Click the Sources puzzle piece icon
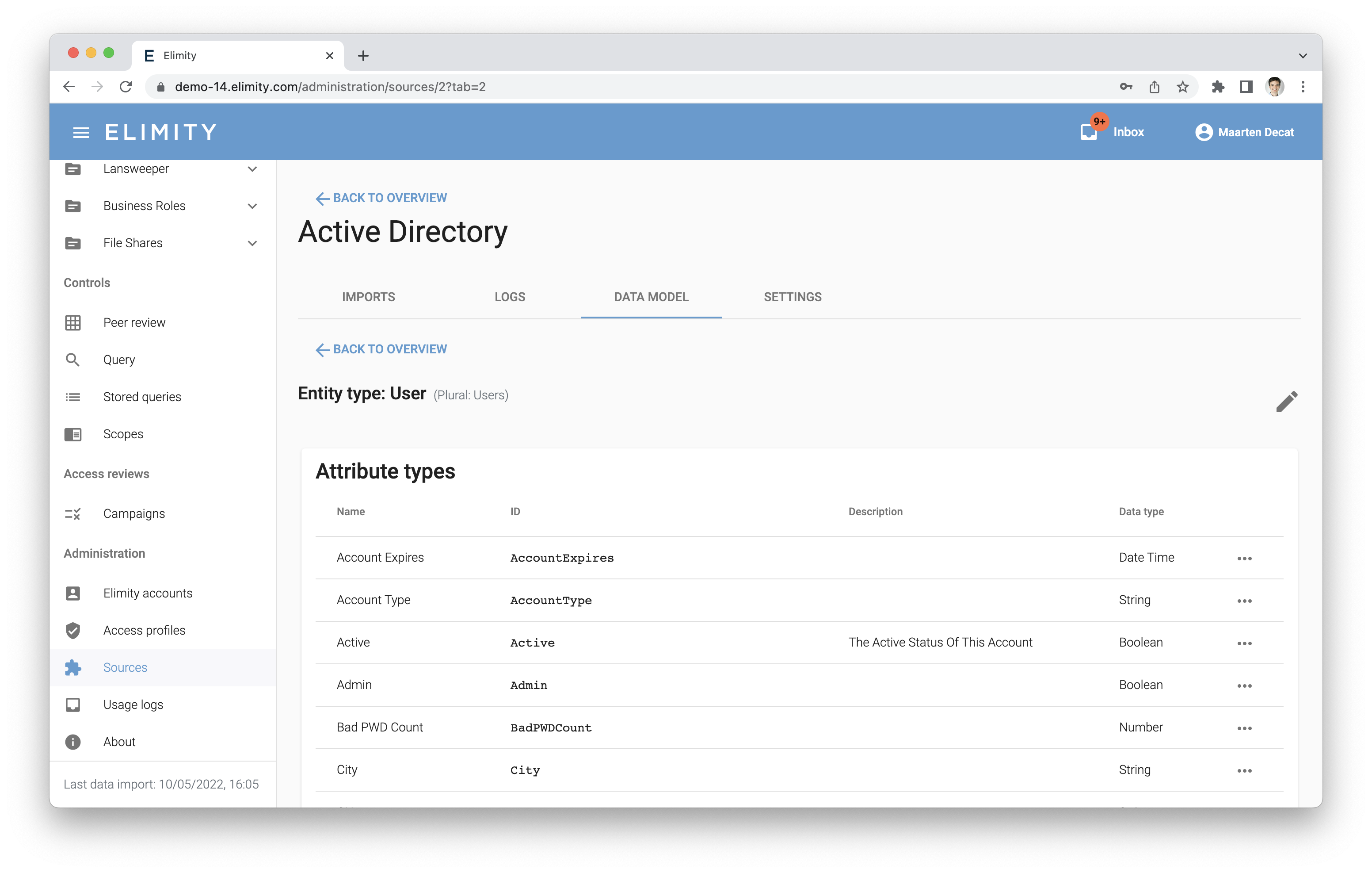The image size is (1372, 873). click(x=73, y=668)
